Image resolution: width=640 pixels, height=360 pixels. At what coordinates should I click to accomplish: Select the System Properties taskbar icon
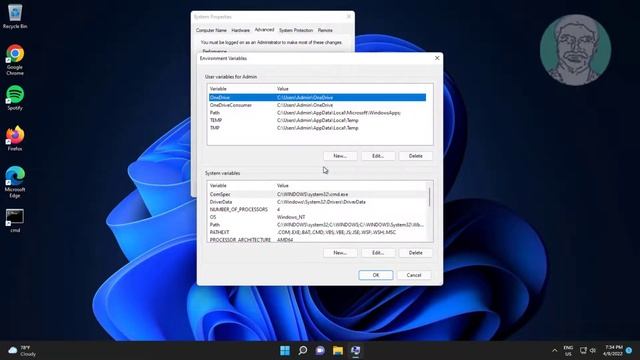[356, 350]
